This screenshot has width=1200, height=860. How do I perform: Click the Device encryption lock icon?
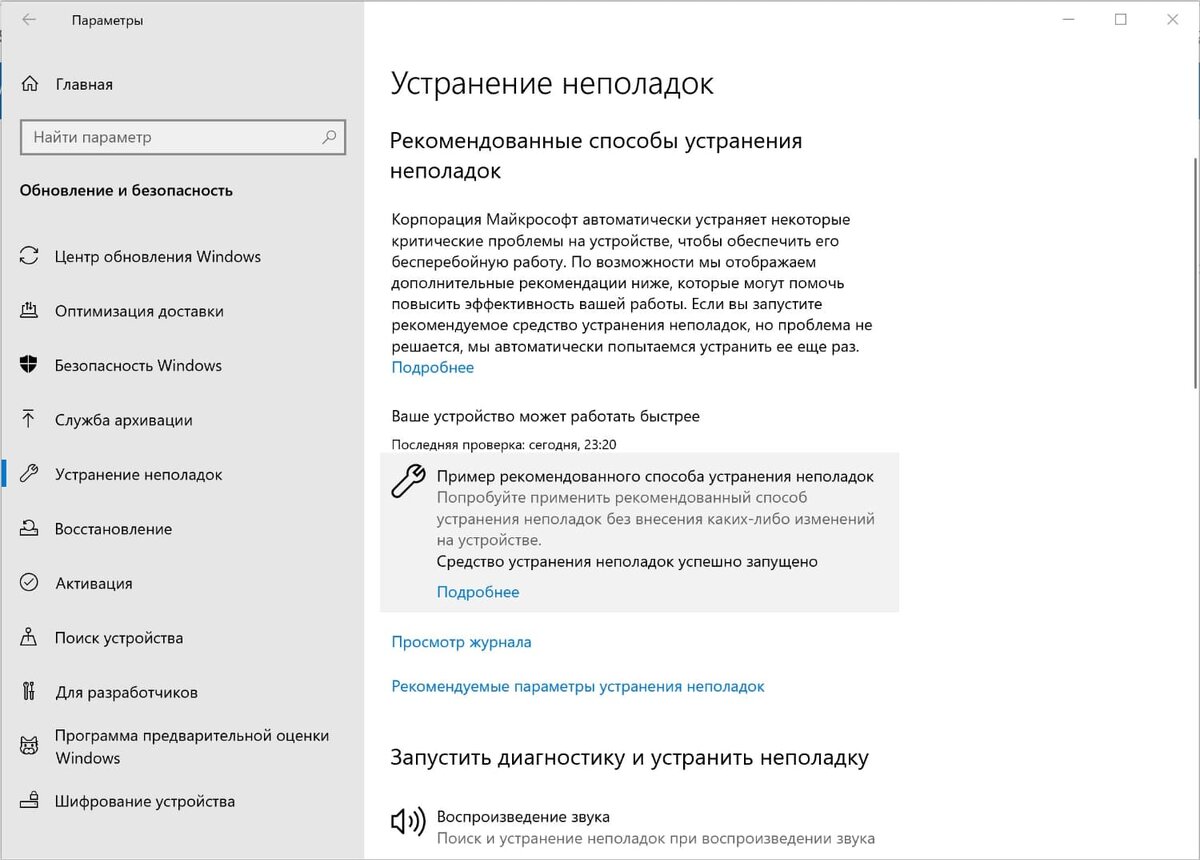[29, 801]
